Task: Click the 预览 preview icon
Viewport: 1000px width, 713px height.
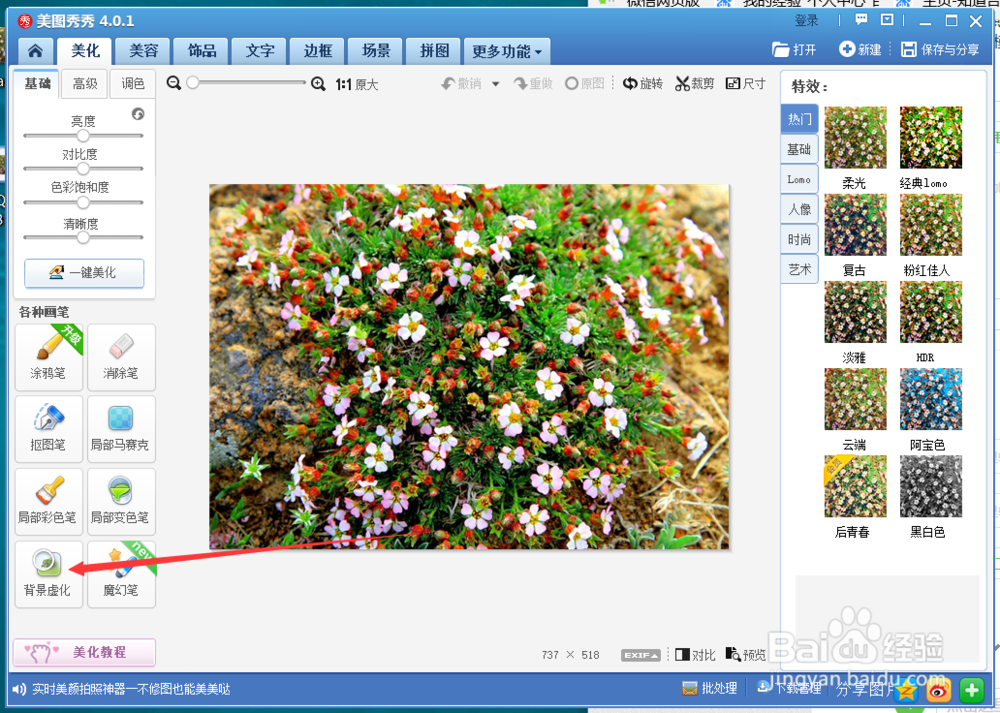Action: click(746, 654)
